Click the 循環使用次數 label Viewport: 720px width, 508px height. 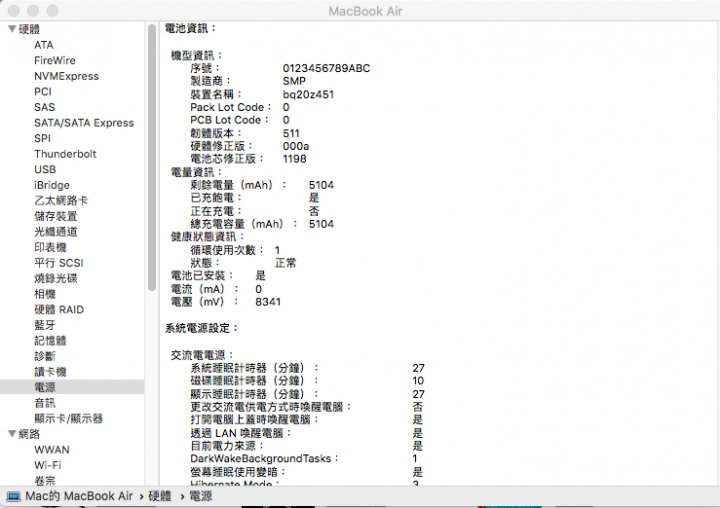point(227,250)
